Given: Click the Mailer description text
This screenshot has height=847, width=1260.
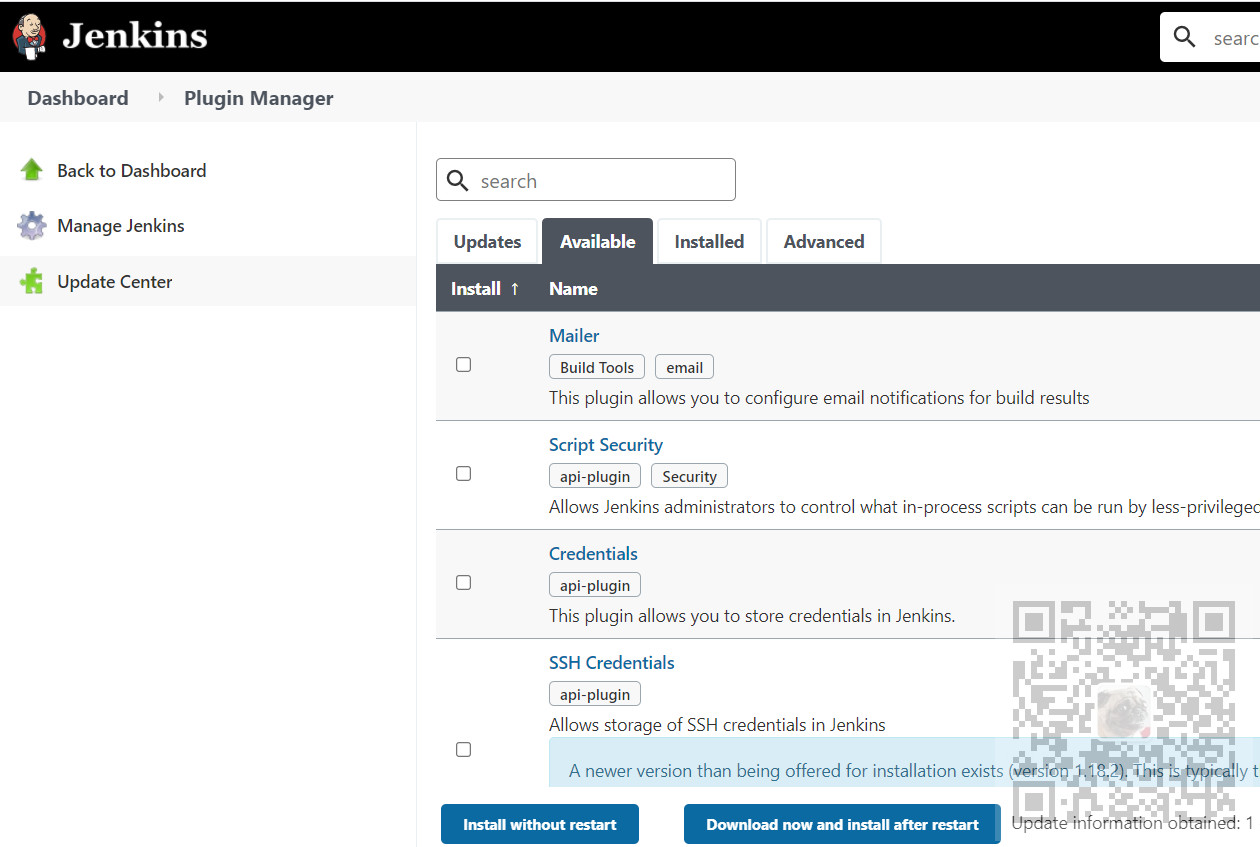Looking at the screenshot, I should click(x=819, y=398).
